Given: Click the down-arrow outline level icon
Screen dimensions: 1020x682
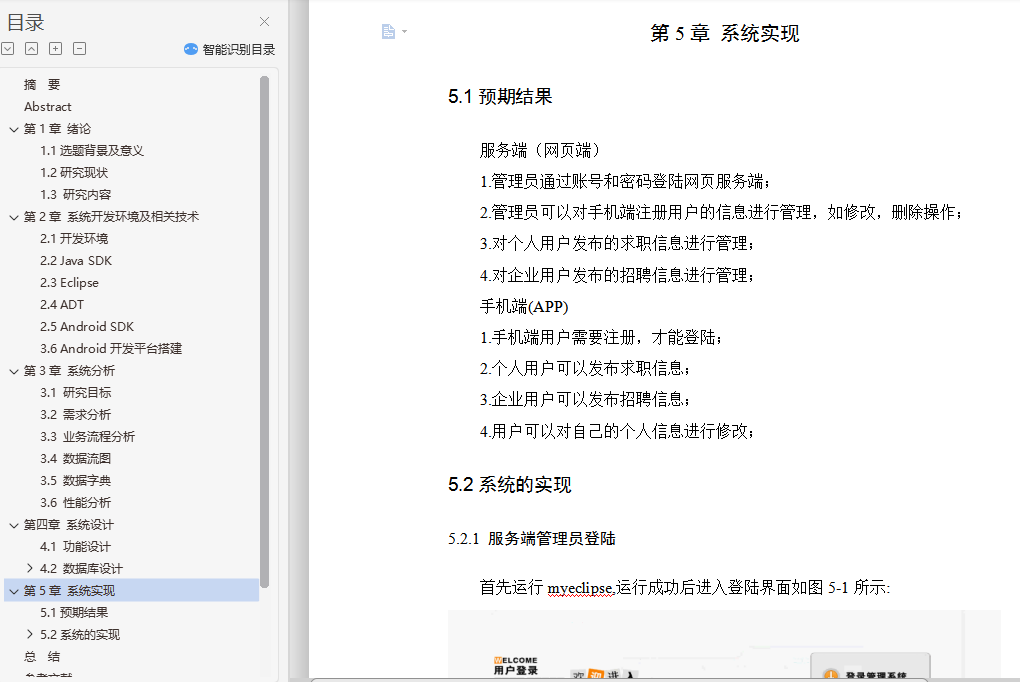Looking at the screenshot, I should pos(8,49).
